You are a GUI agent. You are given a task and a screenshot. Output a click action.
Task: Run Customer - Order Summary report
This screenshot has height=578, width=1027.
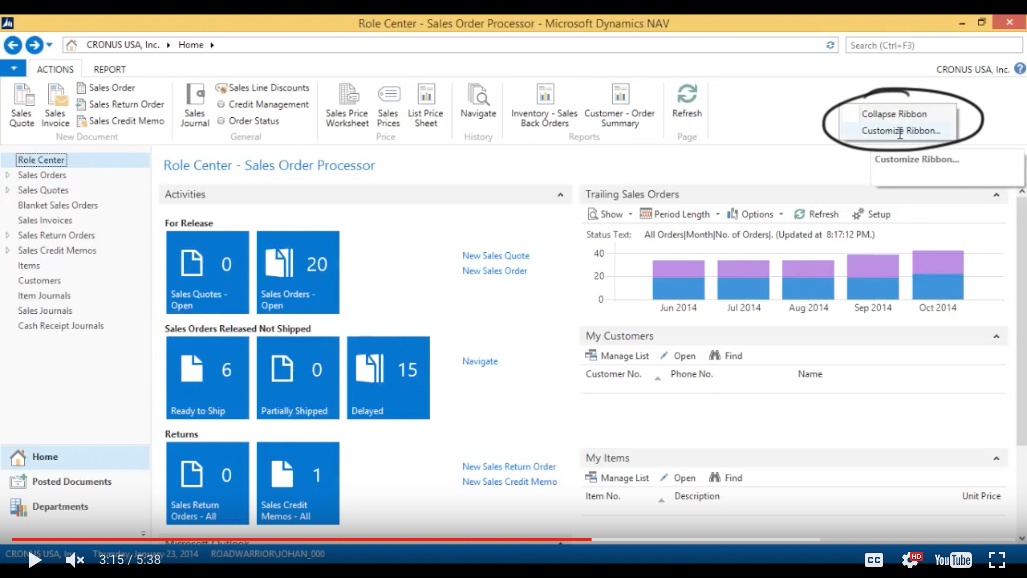point(620,105)
